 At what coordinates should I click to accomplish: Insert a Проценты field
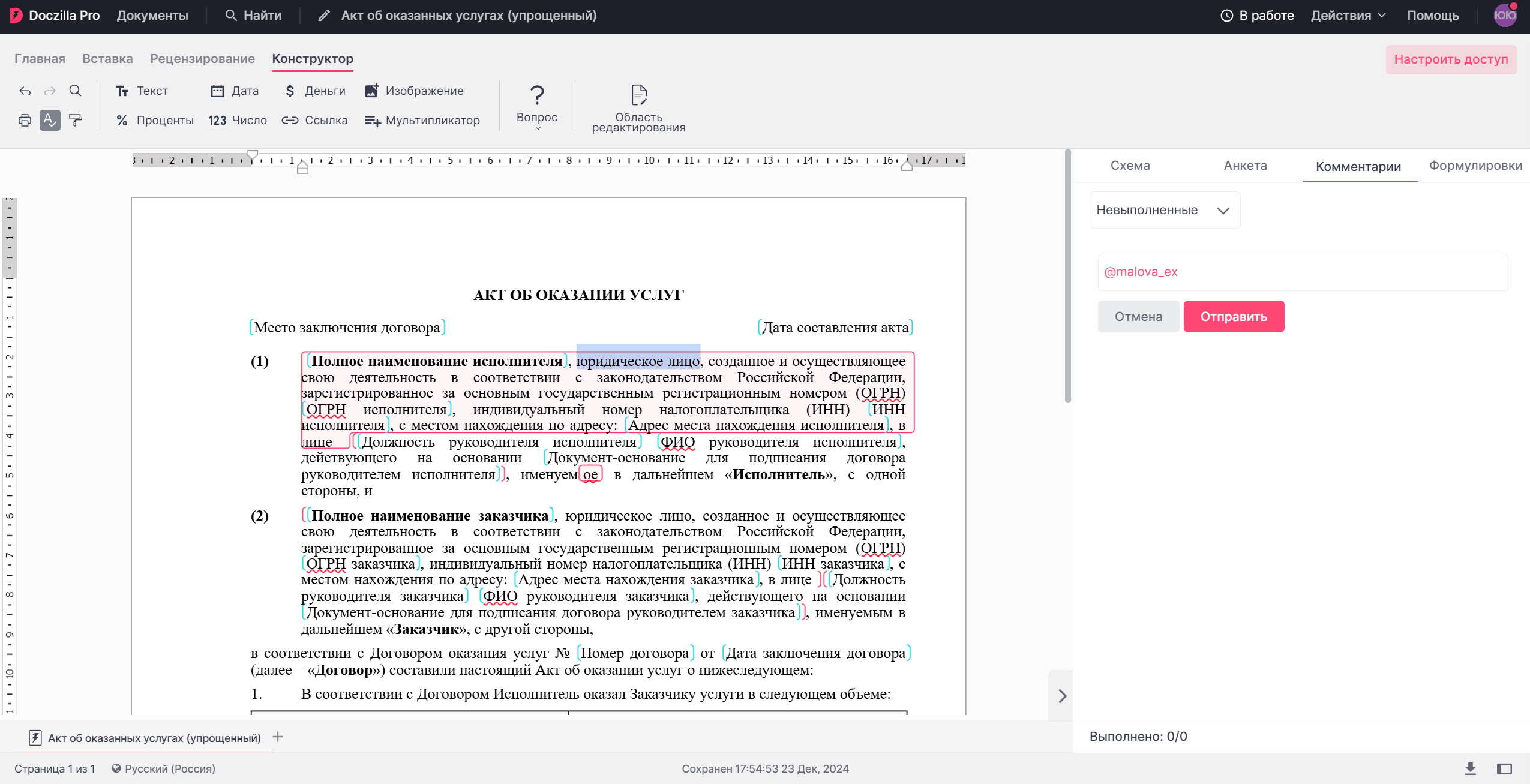(x=155, y=120)
